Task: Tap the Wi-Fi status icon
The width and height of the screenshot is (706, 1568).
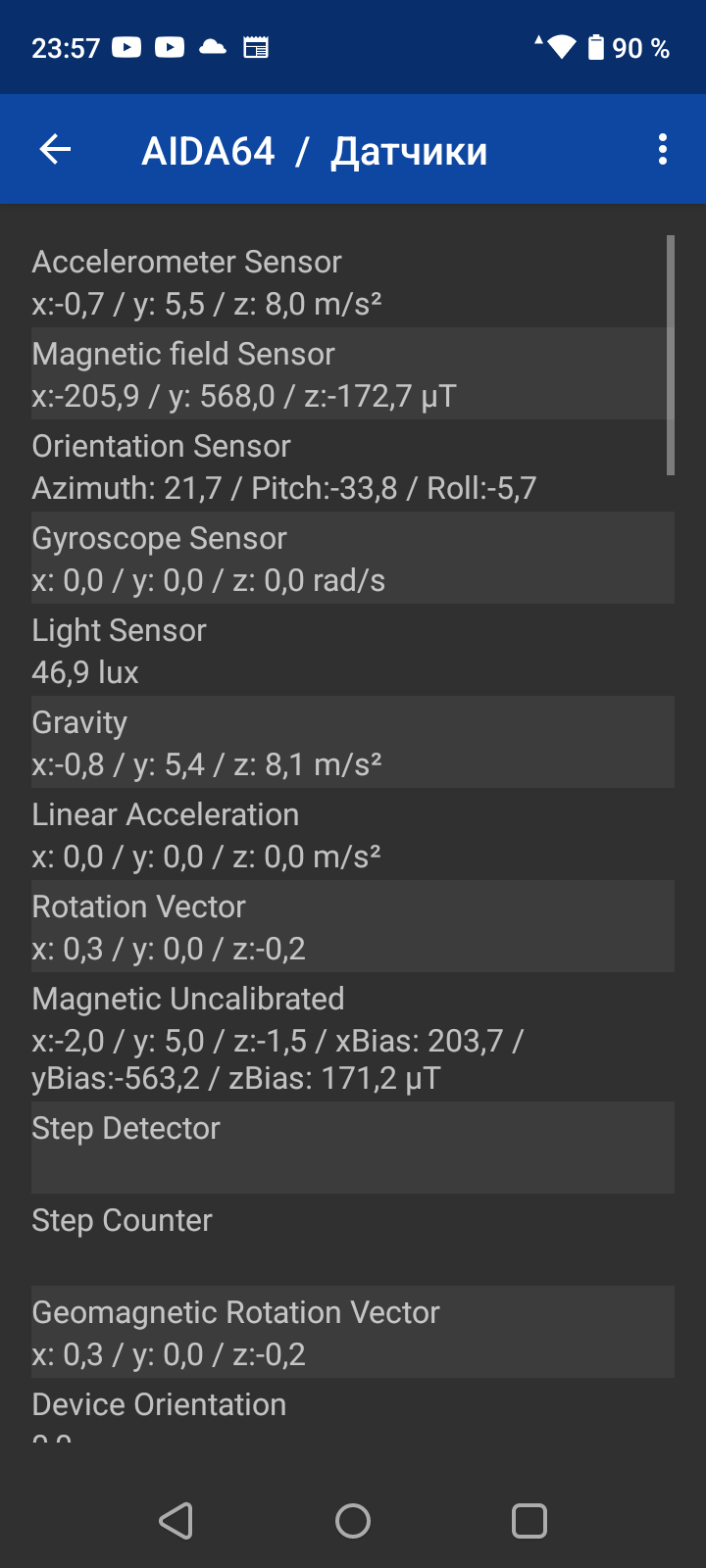Action: pos(561,47)
